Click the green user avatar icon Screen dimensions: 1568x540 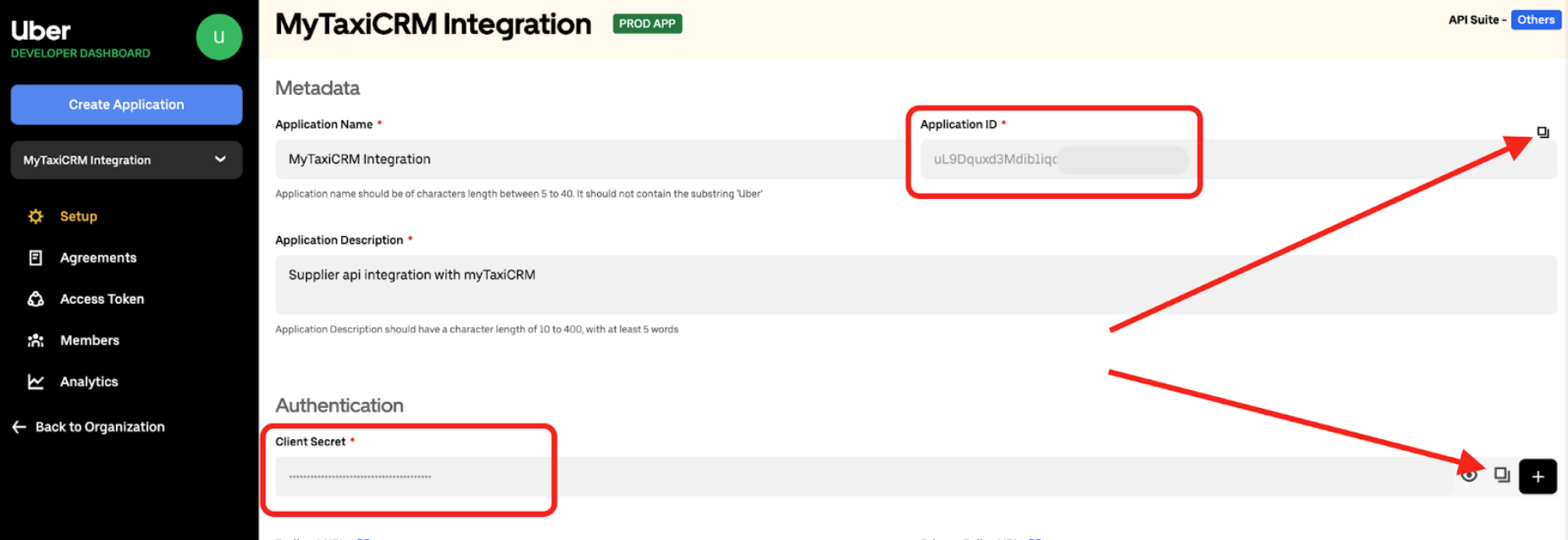[219, 37]
